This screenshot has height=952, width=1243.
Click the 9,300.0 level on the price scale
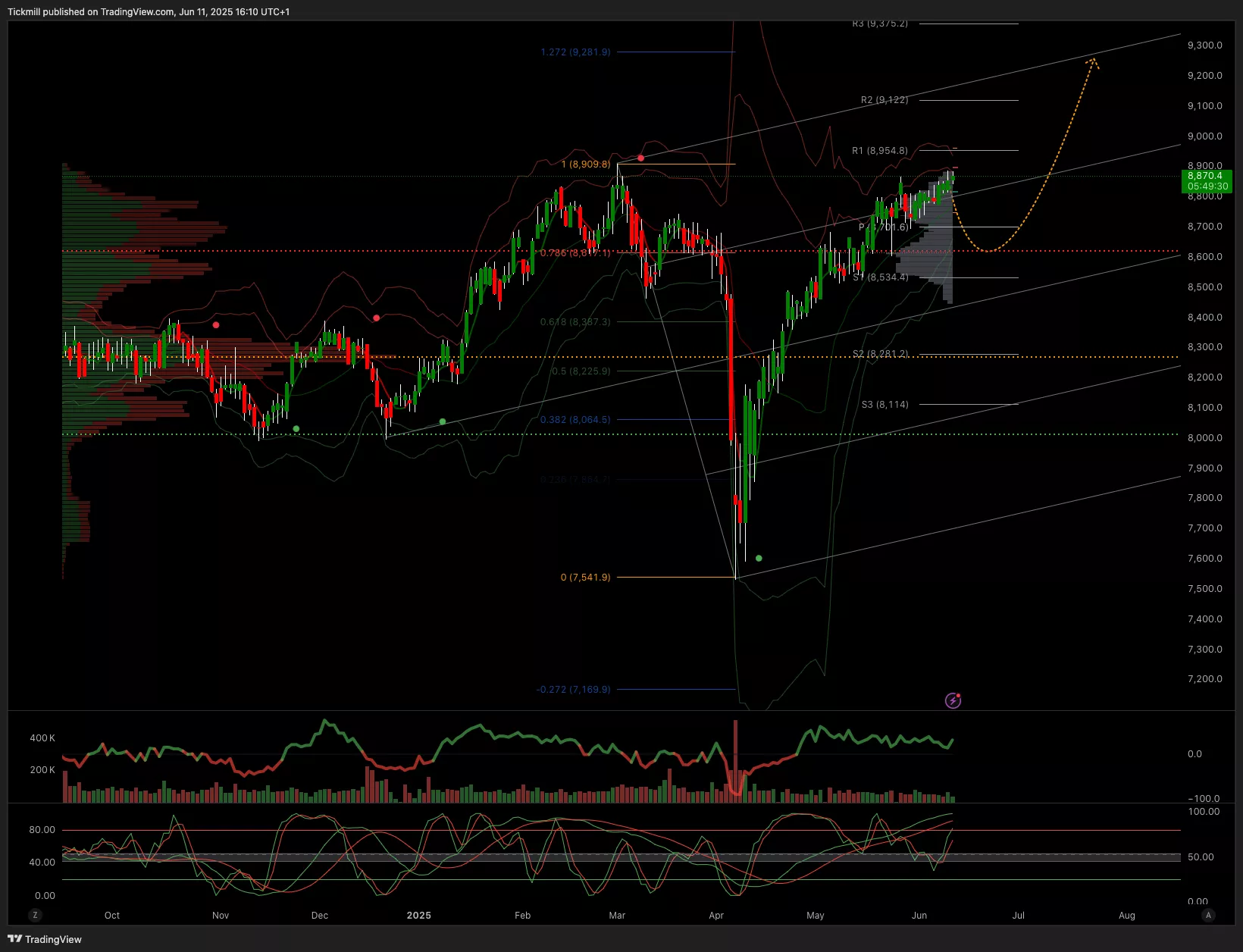1204,45
